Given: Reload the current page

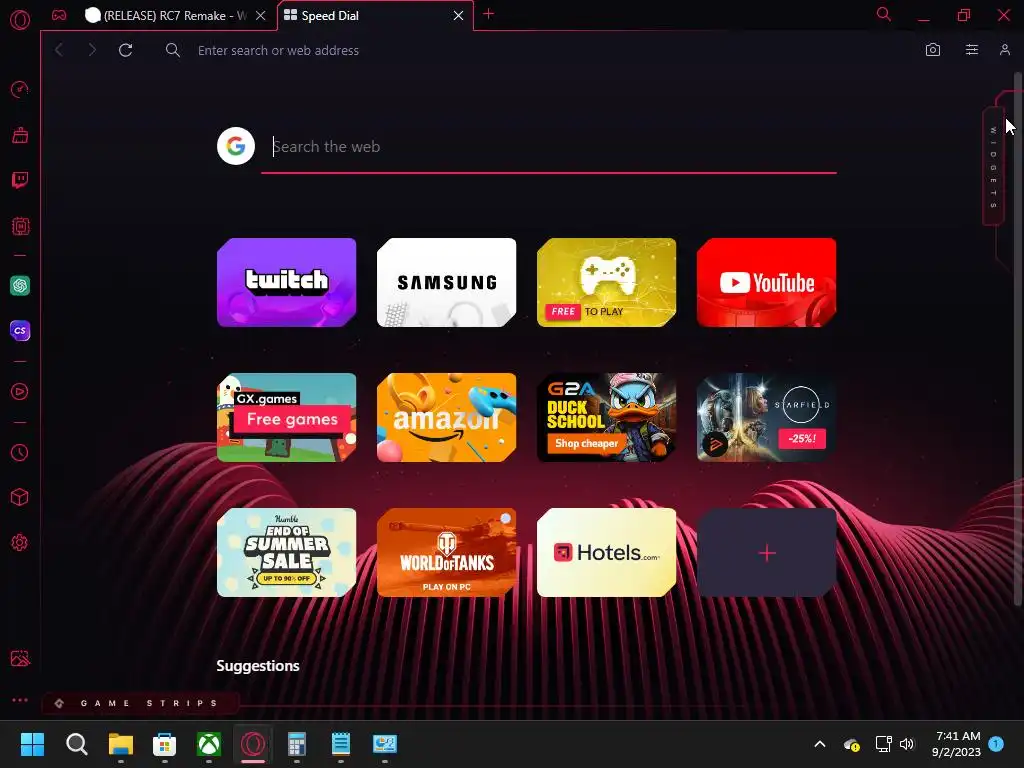Looking at the screenshot, I should coord(125,50).
